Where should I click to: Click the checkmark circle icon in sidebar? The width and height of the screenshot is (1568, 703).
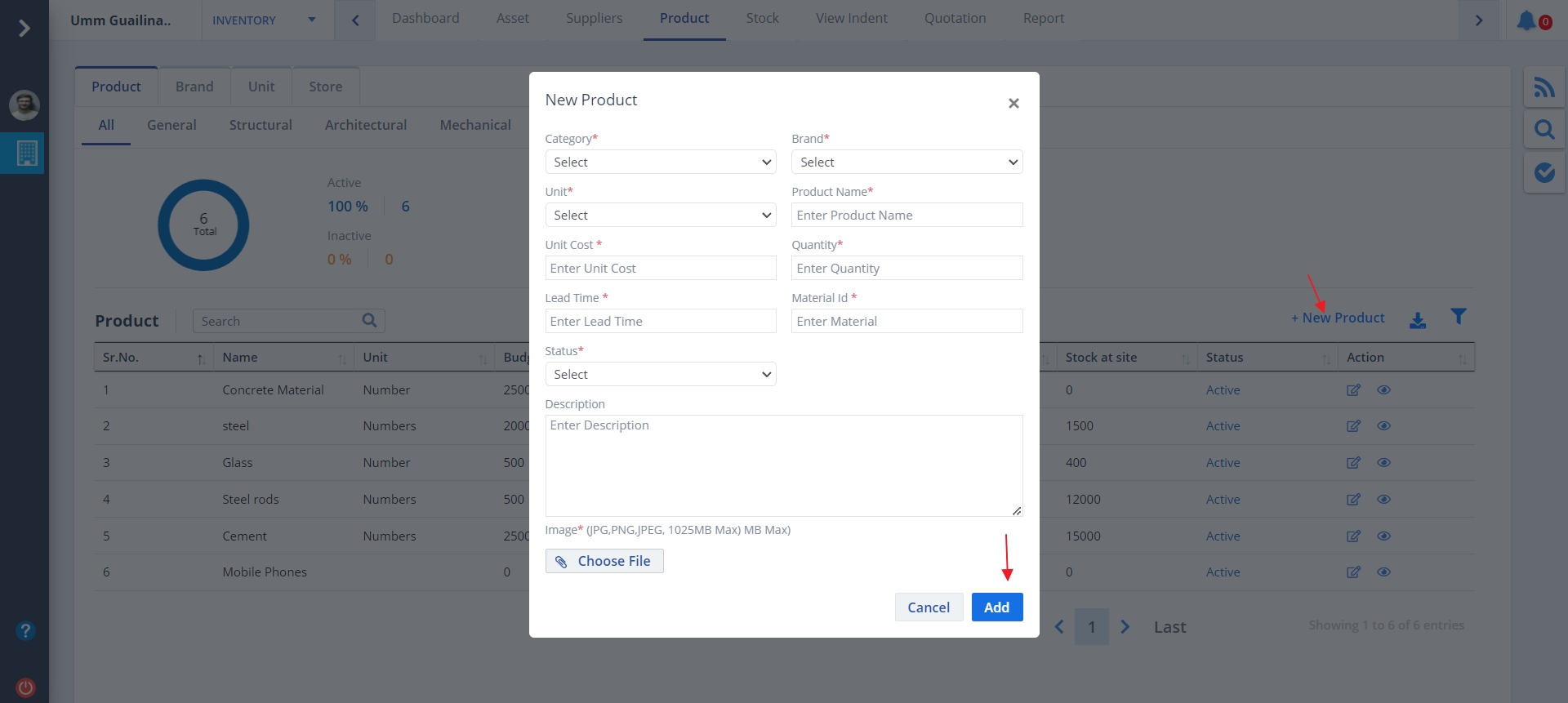point(1543,172)
